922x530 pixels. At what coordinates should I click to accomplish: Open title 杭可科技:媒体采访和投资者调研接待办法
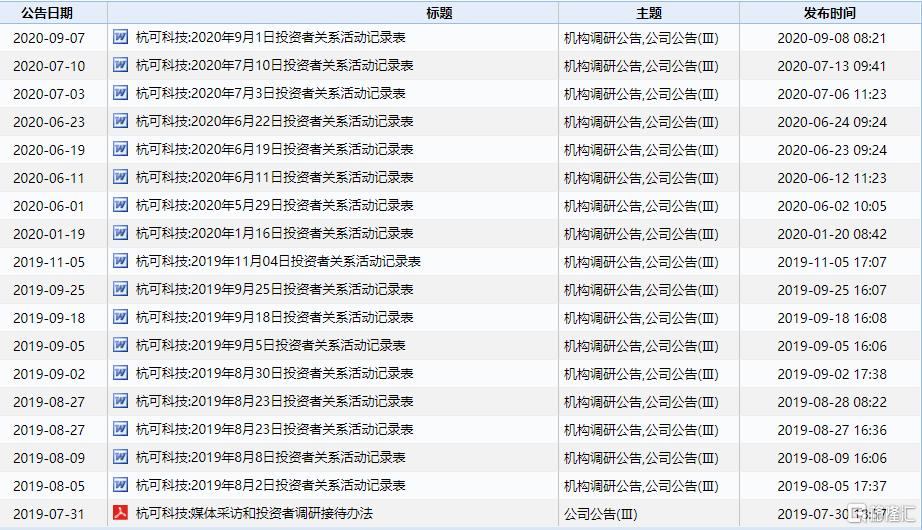pos(254,514)
